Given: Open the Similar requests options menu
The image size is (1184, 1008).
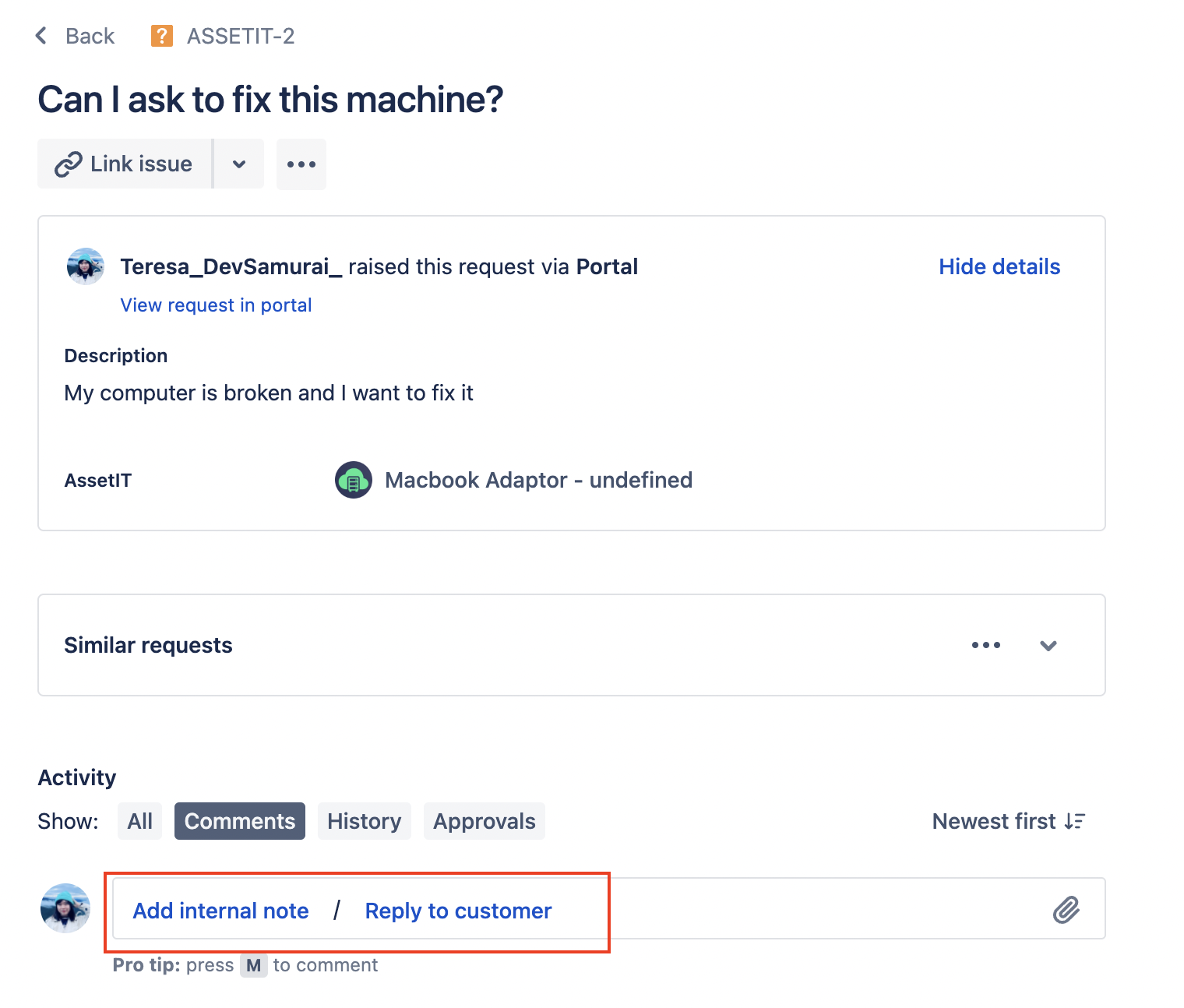Looking at the screenshot, I should 985,645.
